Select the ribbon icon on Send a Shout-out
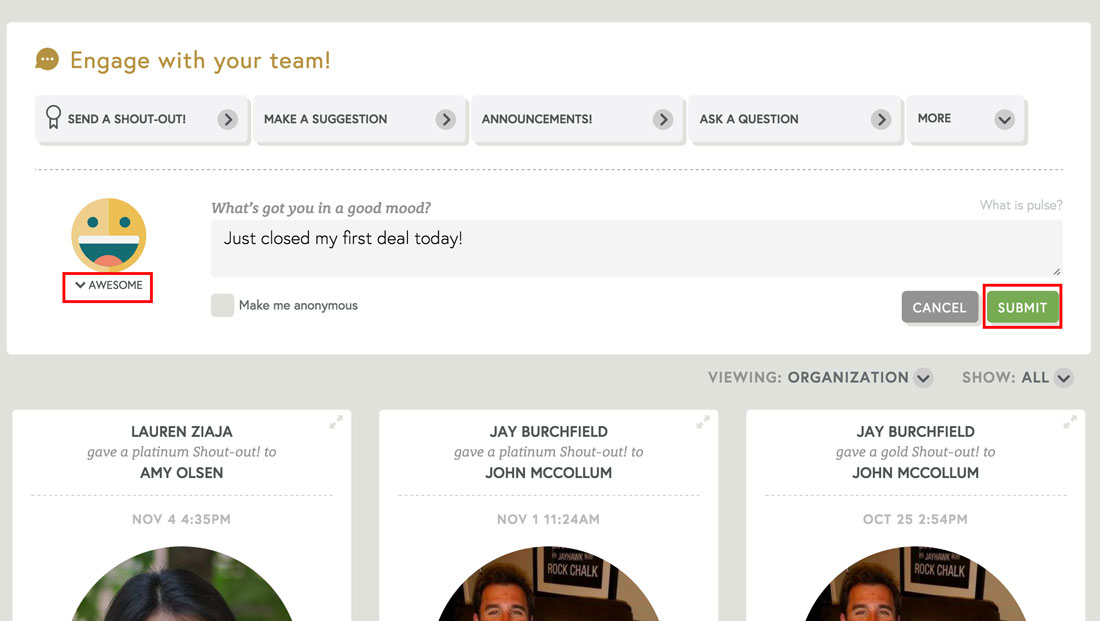The width and height of the screenshot is (1100, 621). 52,118
